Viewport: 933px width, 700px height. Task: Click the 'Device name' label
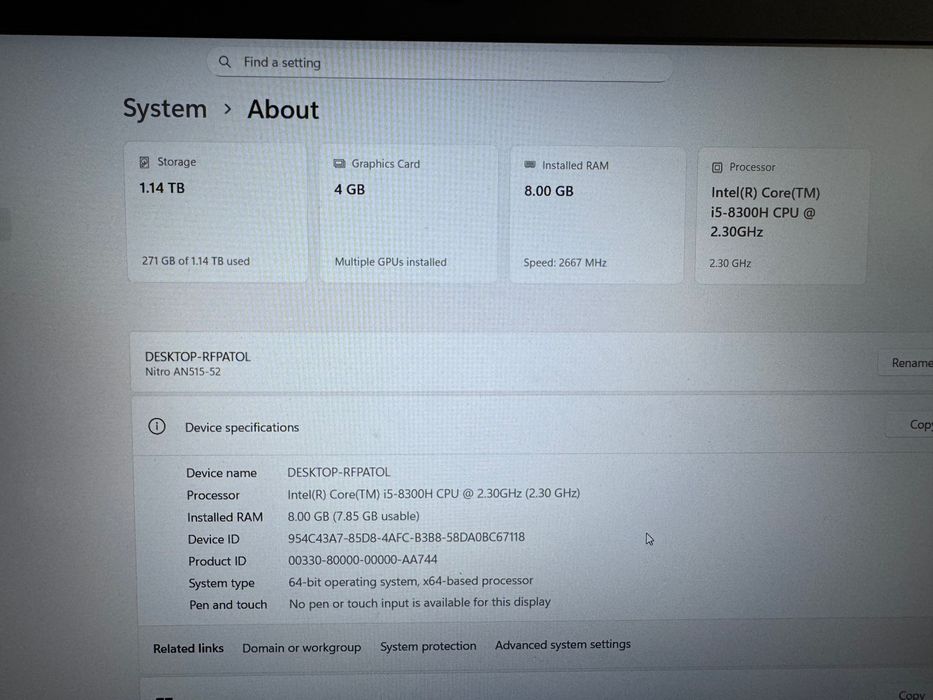coord(221,473)
